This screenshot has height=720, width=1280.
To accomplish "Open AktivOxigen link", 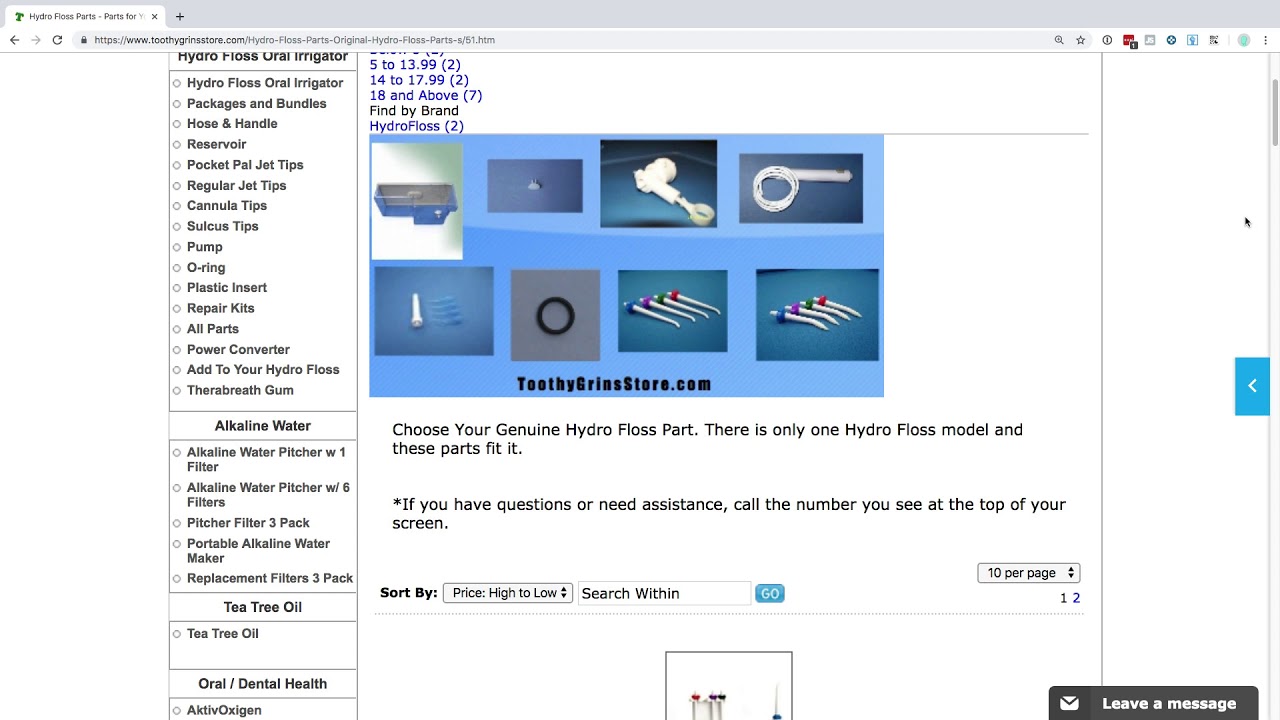I will (224, 710).
